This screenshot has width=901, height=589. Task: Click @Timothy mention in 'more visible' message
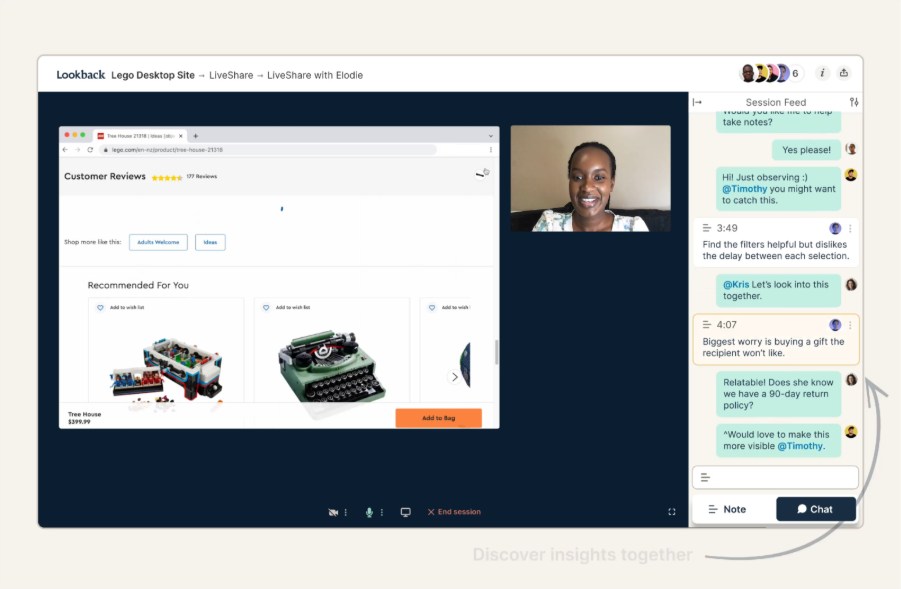800,446
